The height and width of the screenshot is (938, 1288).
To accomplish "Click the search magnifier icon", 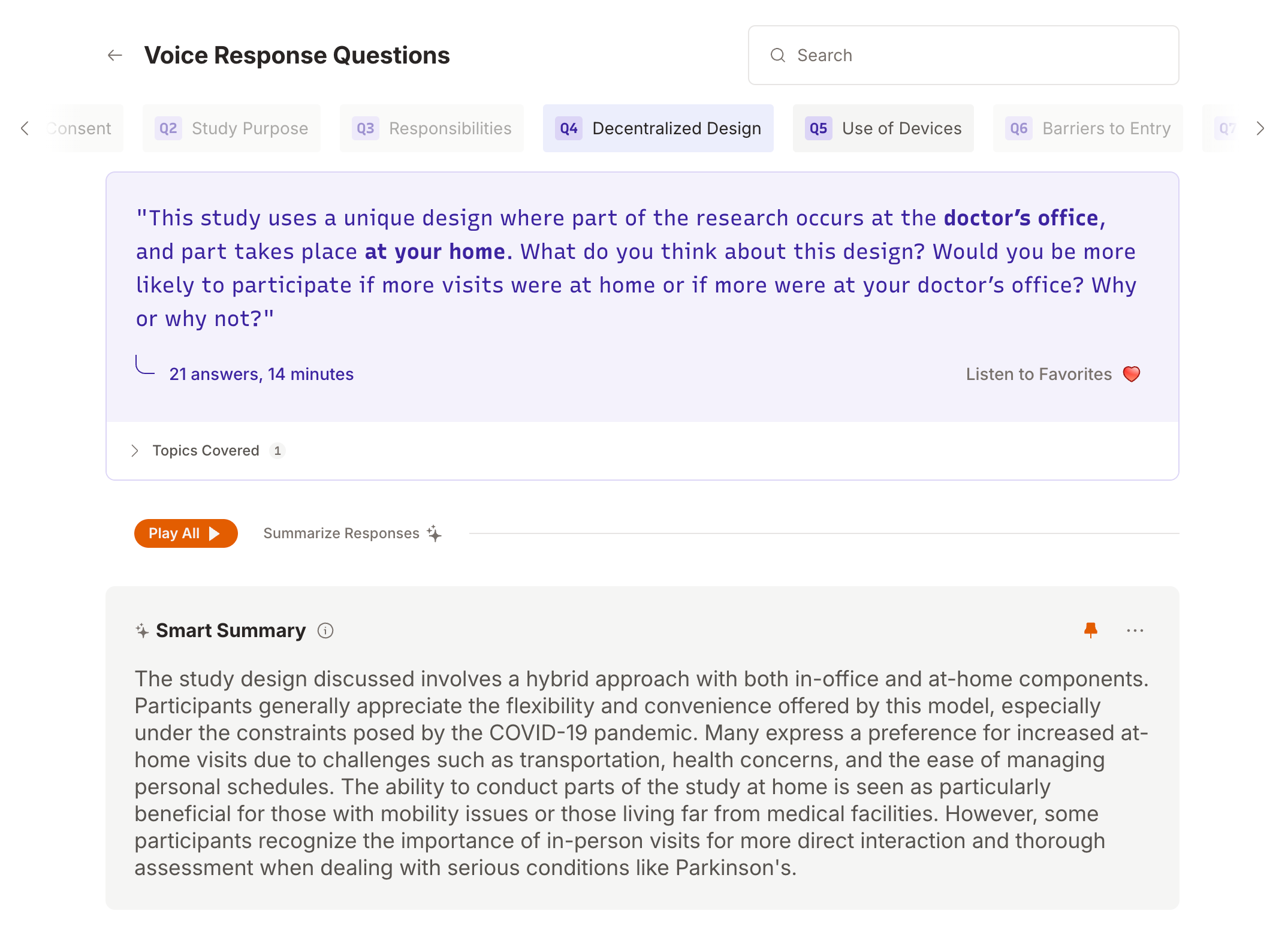I will [x=777, y=56].
